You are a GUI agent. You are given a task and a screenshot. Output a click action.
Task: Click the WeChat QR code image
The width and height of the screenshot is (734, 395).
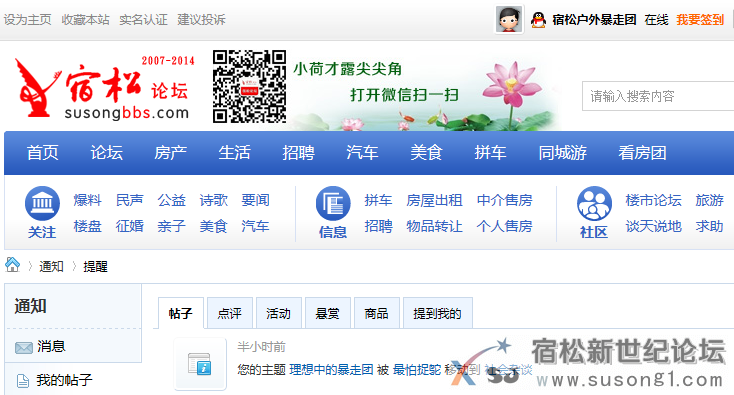(x=249, y=86)
